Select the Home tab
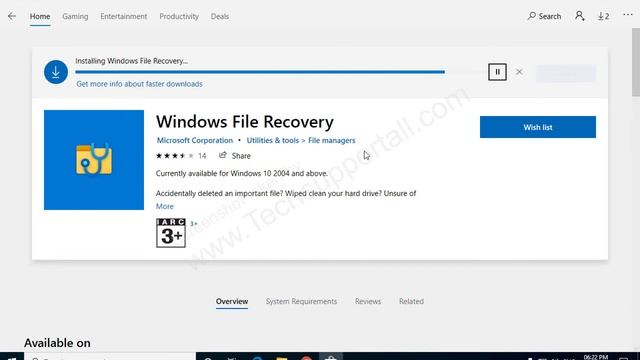The width and height of the screenshot is (640, 360). tap(40, 16)
